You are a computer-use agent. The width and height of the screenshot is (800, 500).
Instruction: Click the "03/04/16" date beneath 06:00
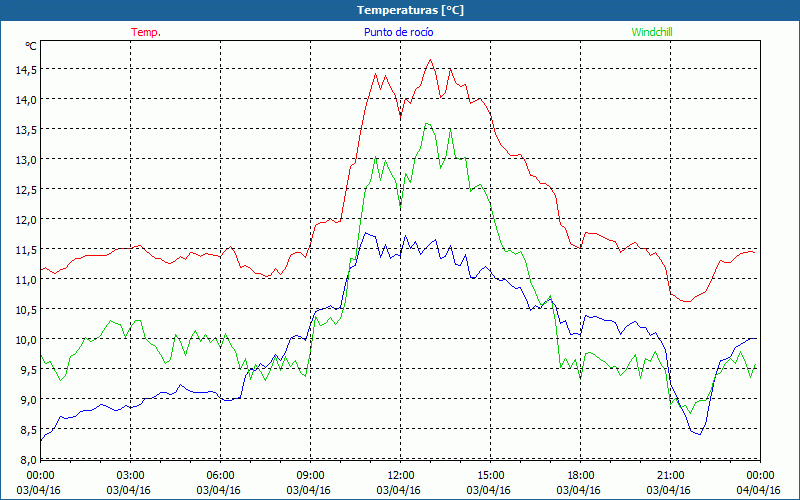click(218, 490)
